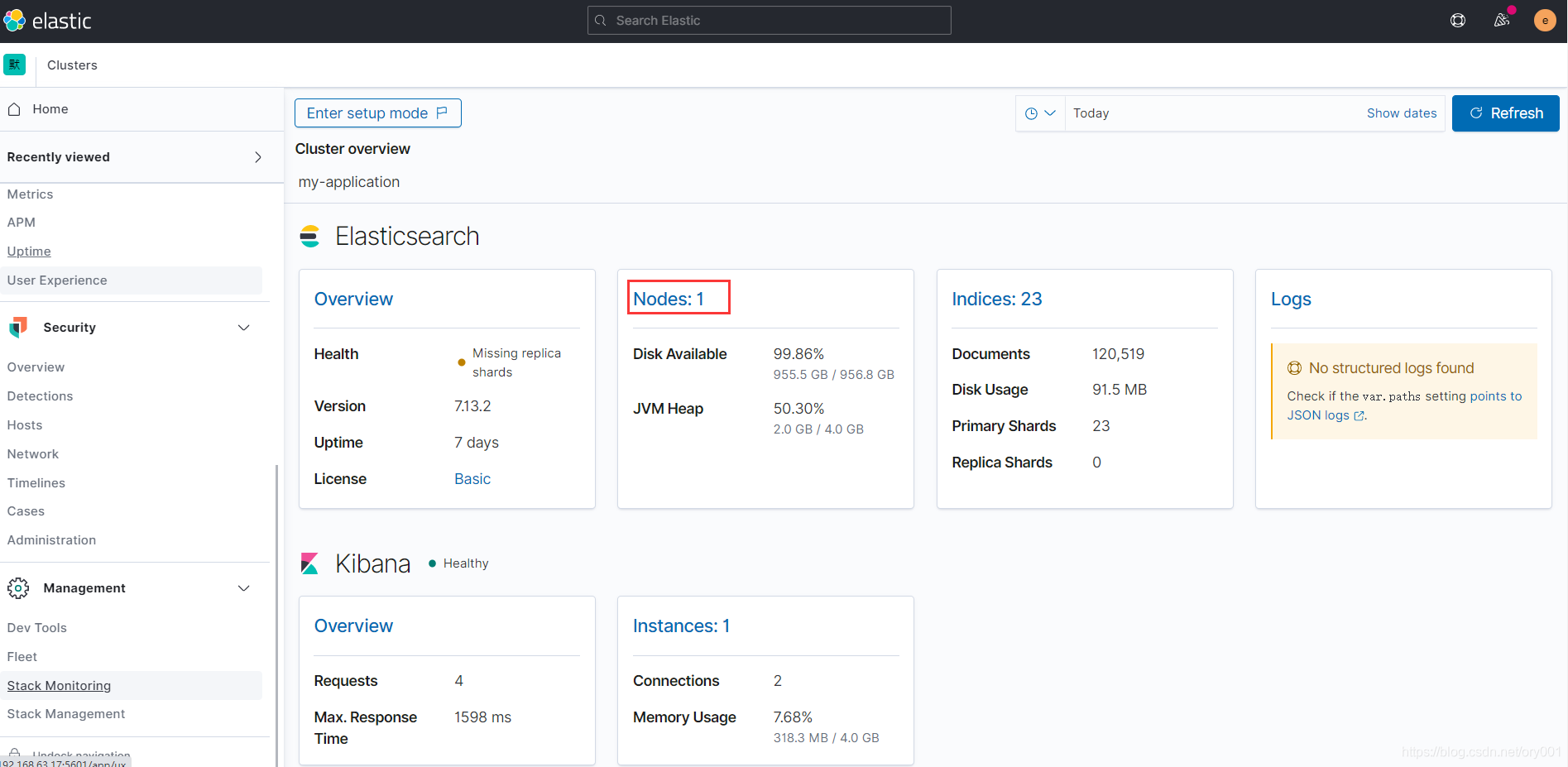The width and height of the screenshot is (1568, 767).
Task: Click the 1598 ms response time value
Action: (482, 717)
